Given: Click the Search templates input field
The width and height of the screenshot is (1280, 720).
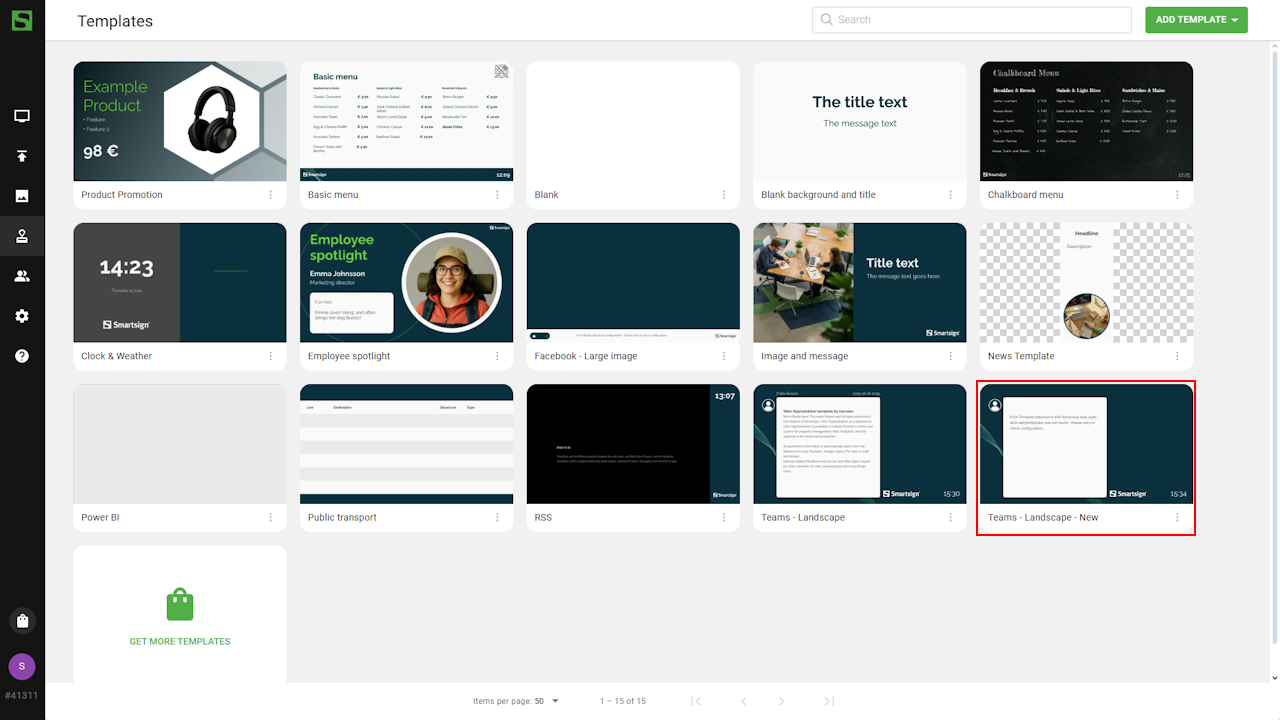Looking at the screenshot, I should 980,20.
